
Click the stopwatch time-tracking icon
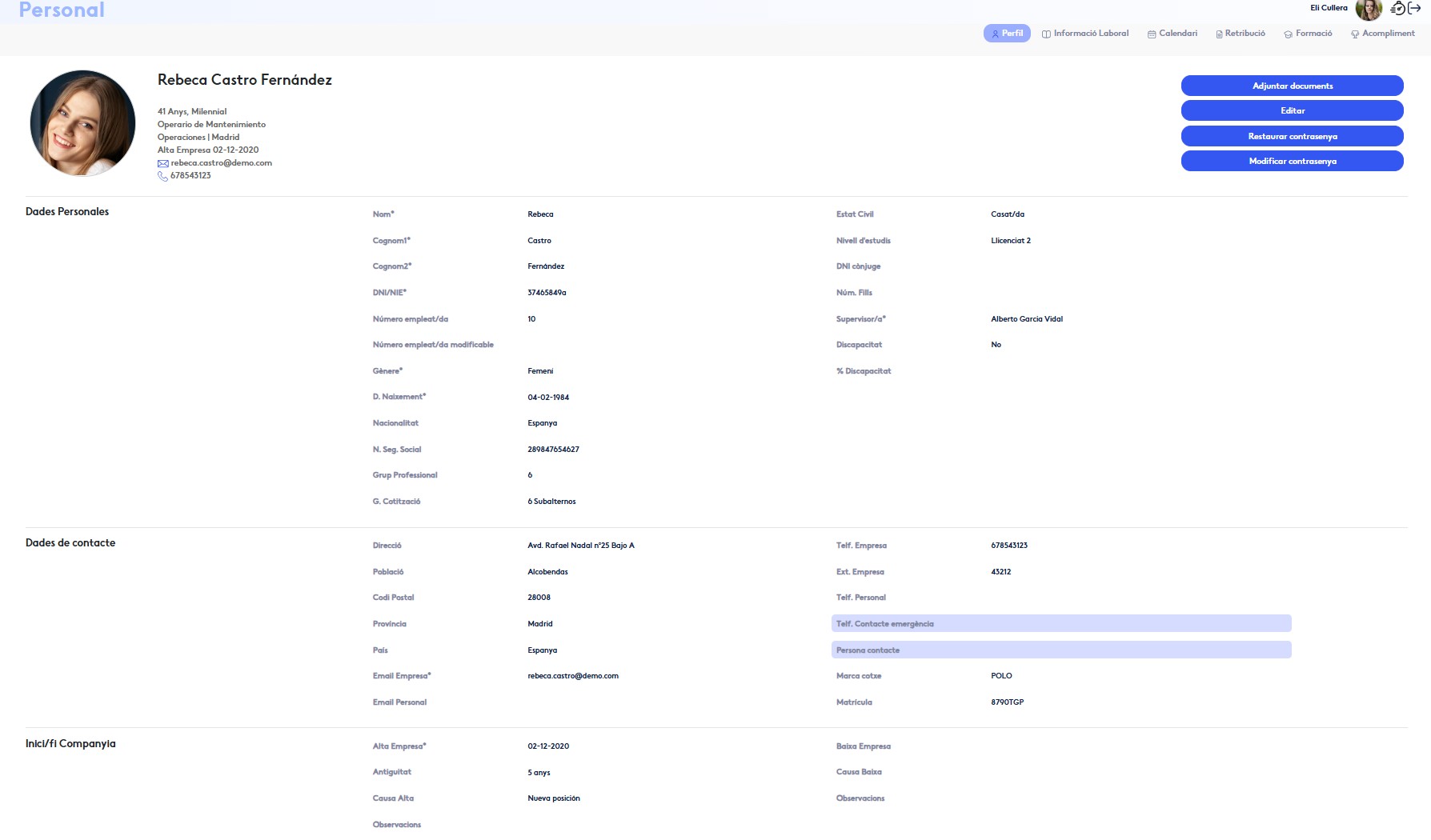[x=1398, y=9]
